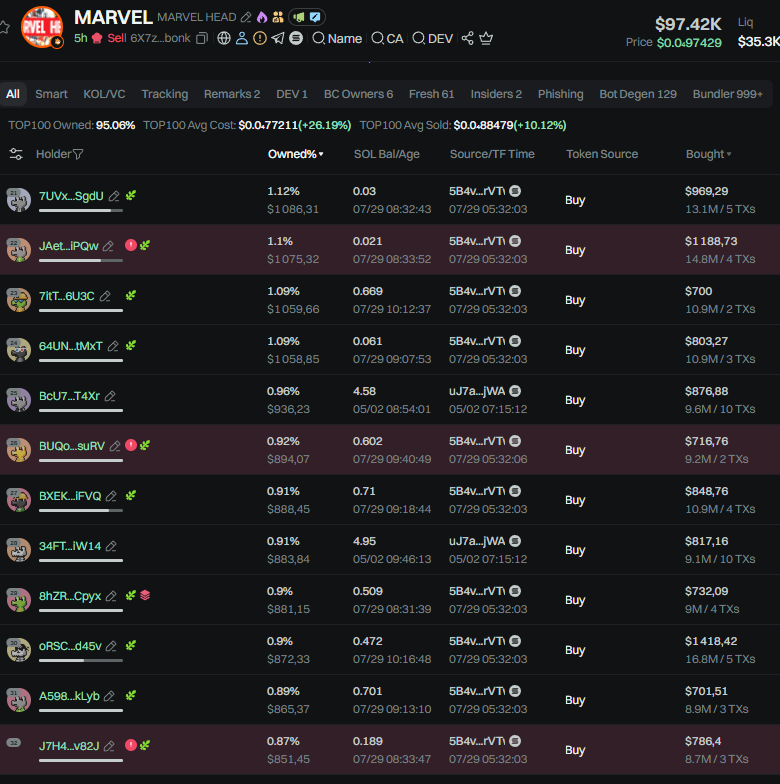Click the yellow warning circle icon in header

(260, 38)
